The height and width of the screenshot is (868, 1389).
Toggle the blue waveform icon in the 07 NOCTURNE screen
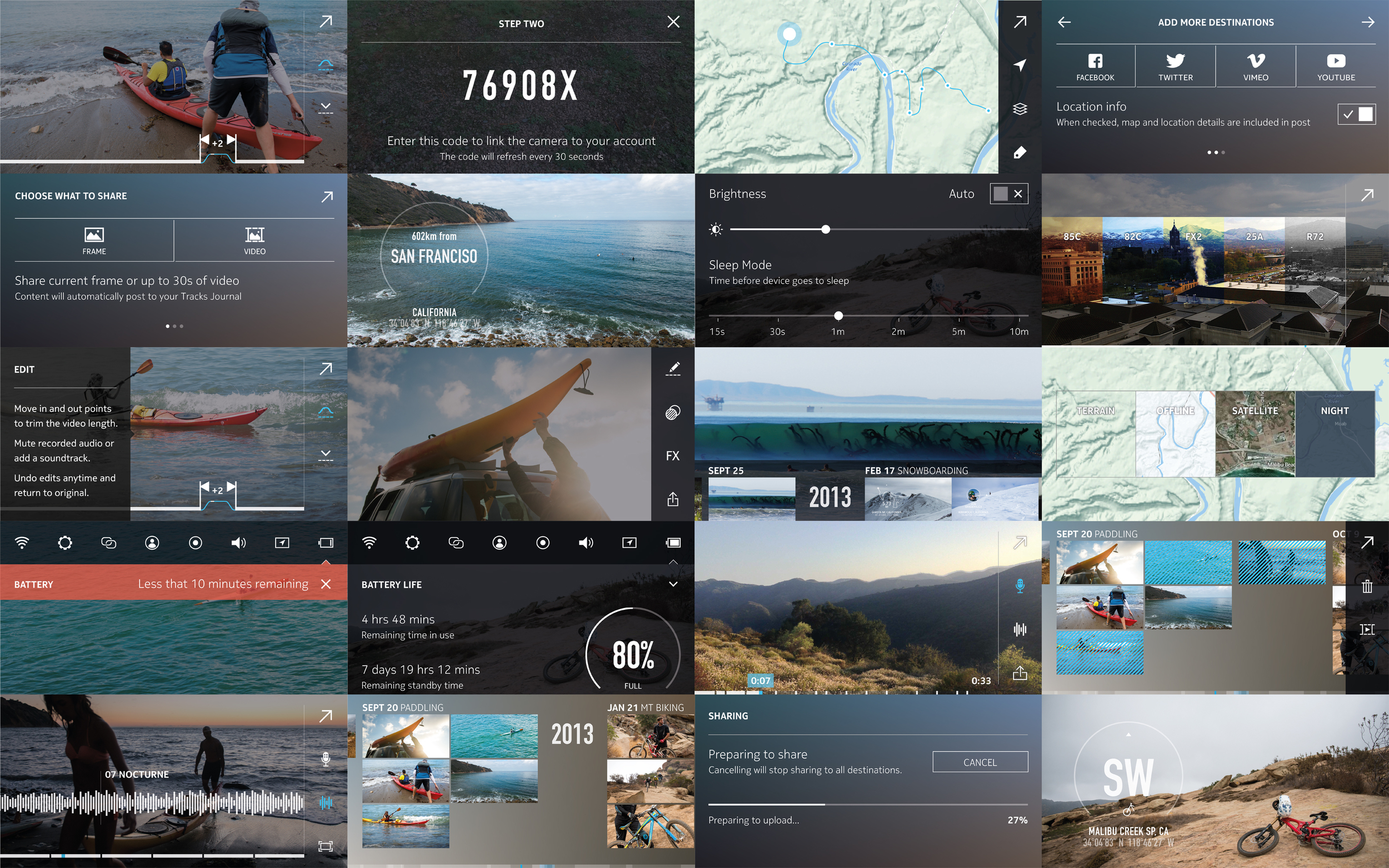[326, 802]
